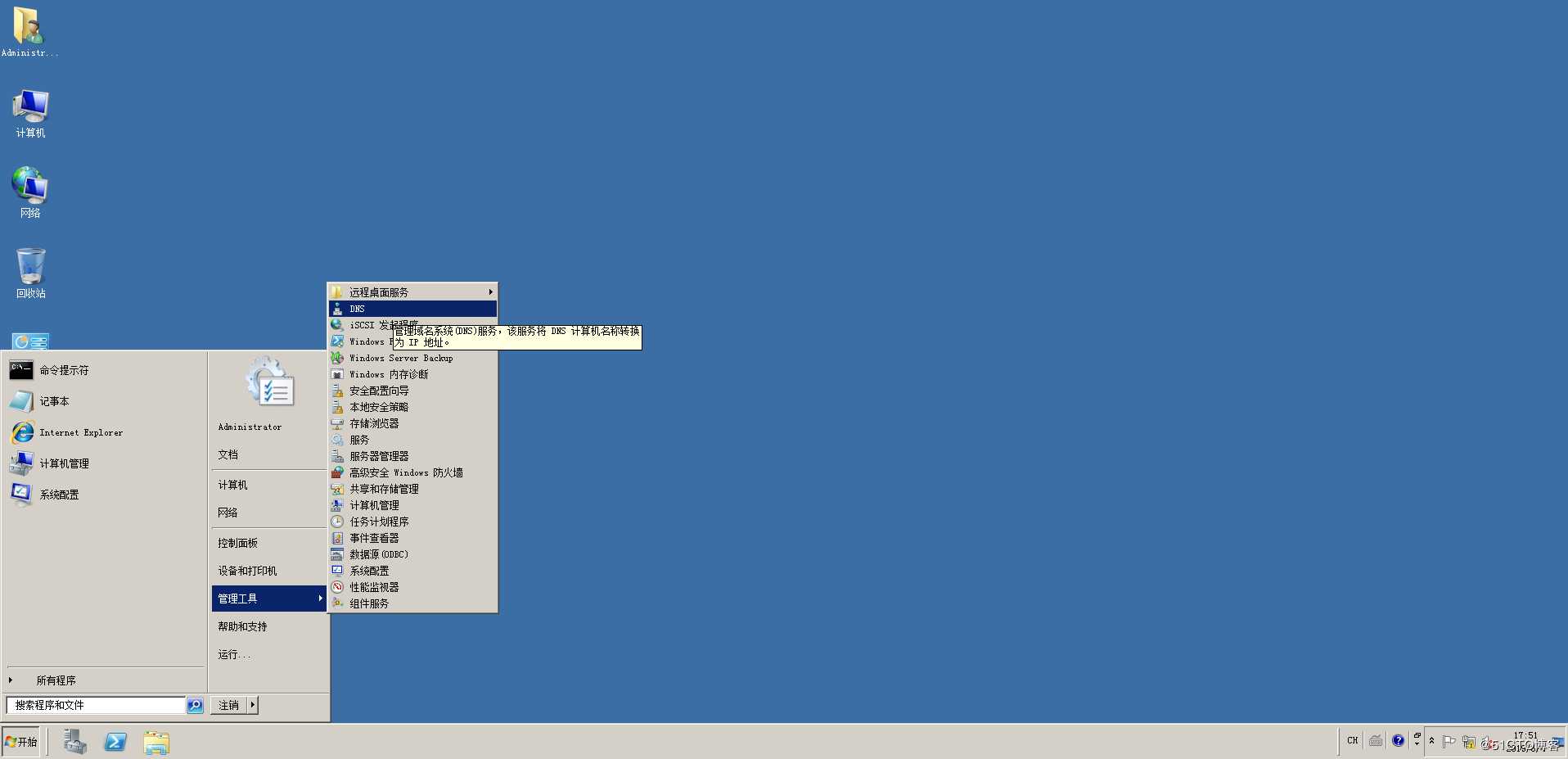The image size is (1568, 759).
Task: Show hidden tray icons chevron
Action: [x=1431, y=741]
